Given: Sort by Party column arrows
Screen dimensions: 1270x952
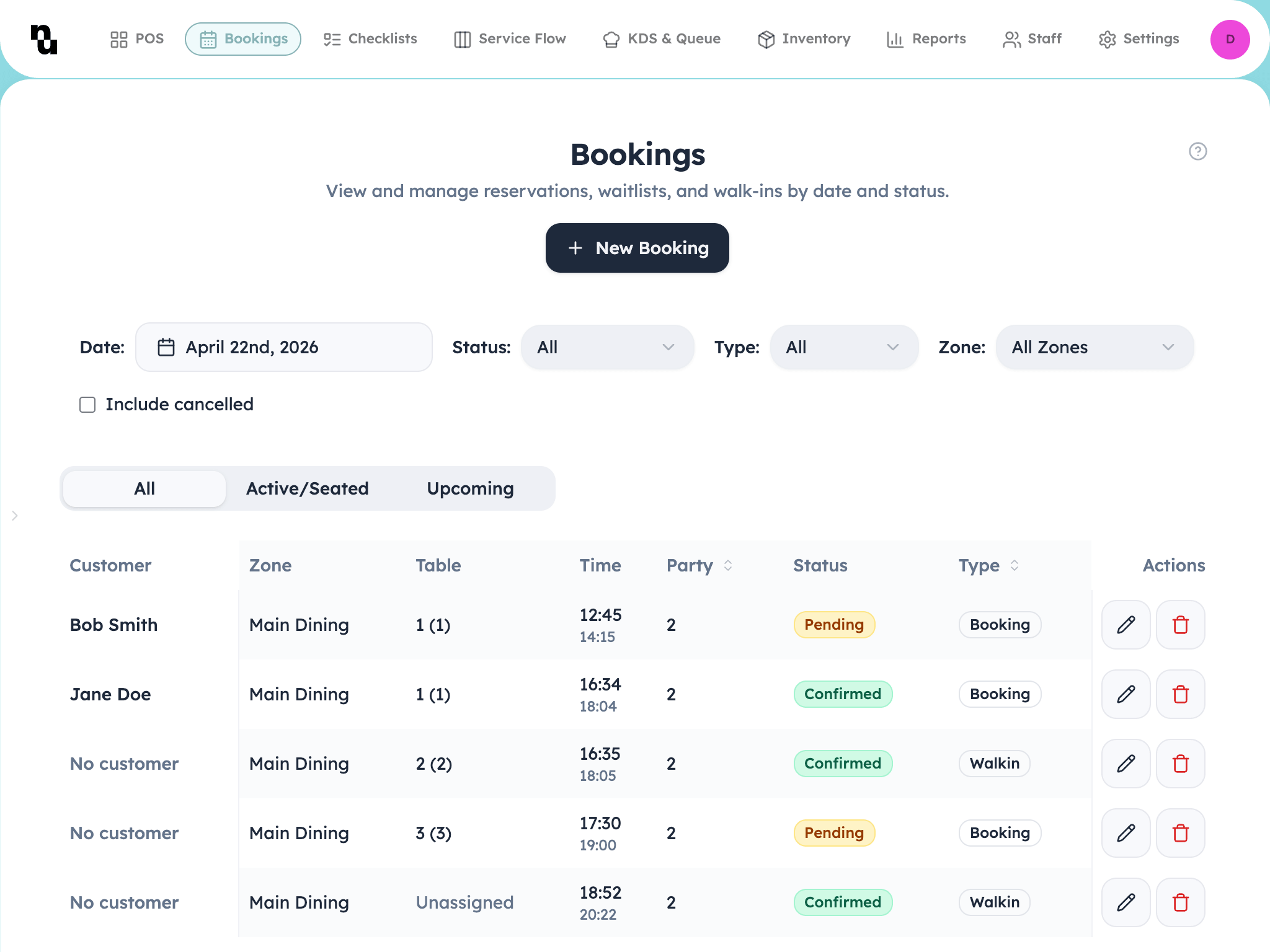Looking at the screenshot, I should click(x=728, y=565).
